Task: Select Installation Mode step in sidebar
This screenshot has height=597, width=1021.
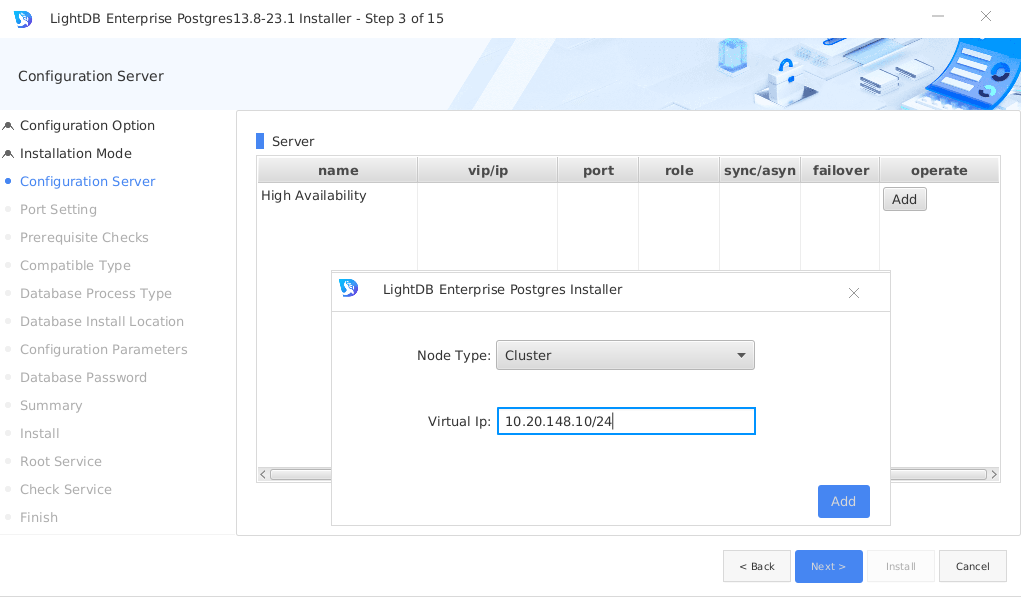Action: tap(76, 154)
